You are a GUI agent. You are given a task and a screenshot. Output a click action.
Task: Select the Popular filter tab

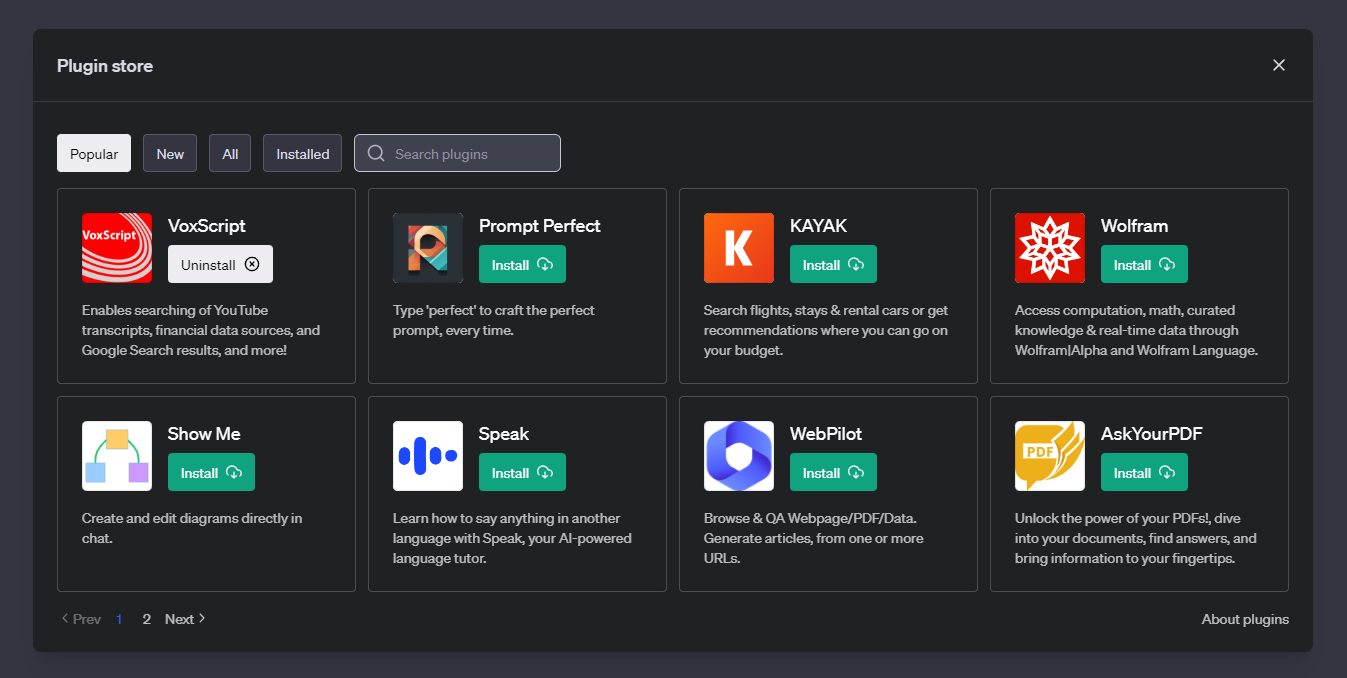pyautogui.click(x=94, y=153)
